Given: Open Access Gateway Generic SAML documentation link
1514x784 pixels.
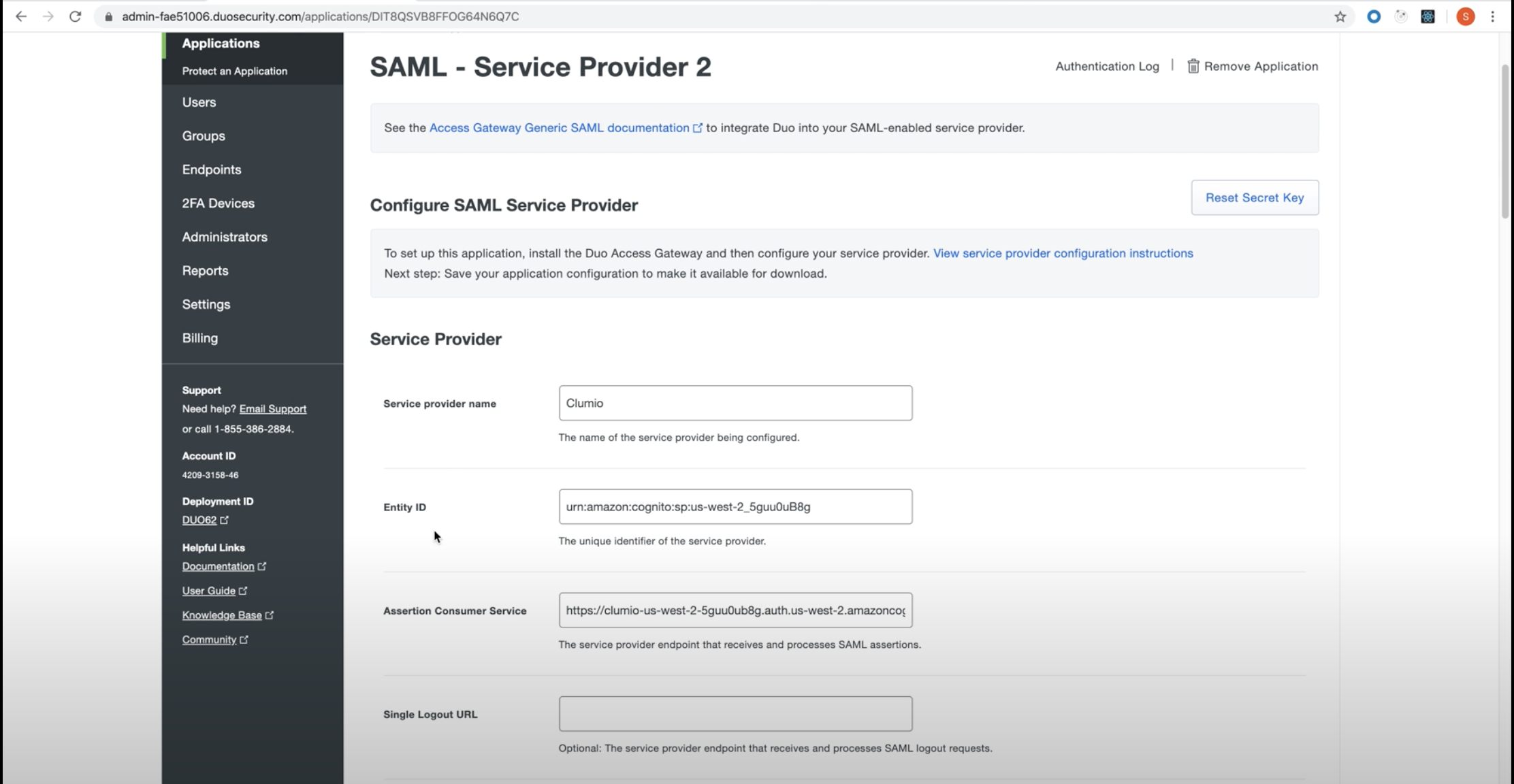Looking at the screenshot, I should (x=559, y=128).
